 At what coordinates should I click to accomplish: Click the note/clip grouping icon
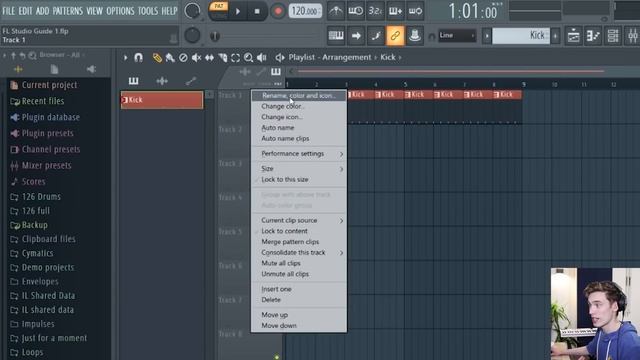pos(376,36)
